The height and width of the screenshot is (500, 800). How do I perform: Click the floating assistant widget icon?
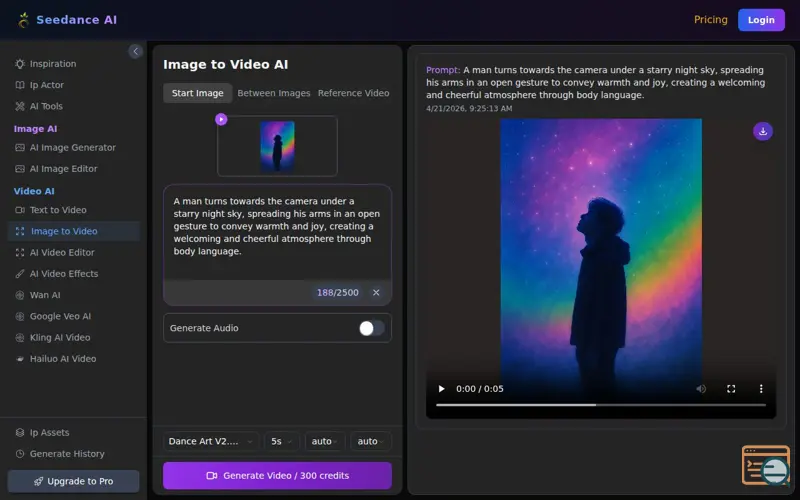point(766,465)
